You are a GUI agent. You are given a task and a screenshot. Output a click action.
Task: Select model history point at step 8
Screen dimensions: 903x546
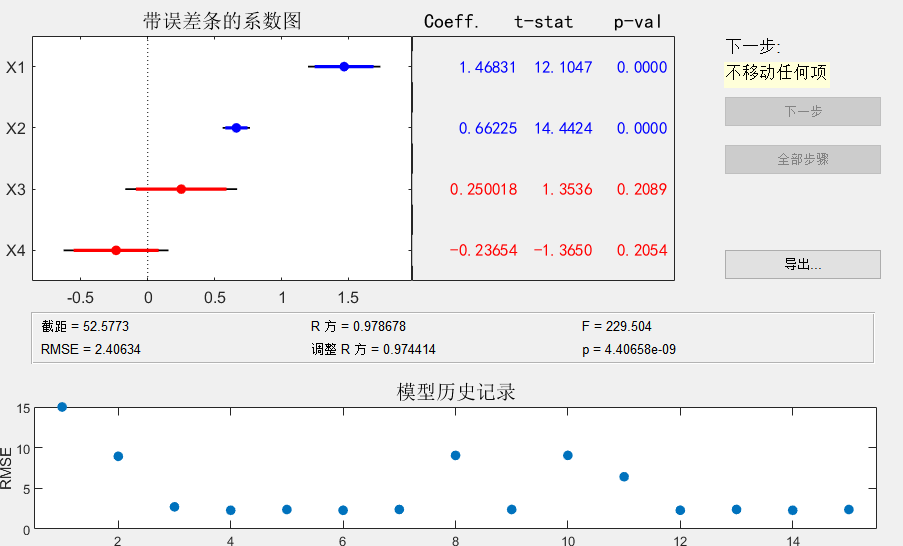pos(456,456)
